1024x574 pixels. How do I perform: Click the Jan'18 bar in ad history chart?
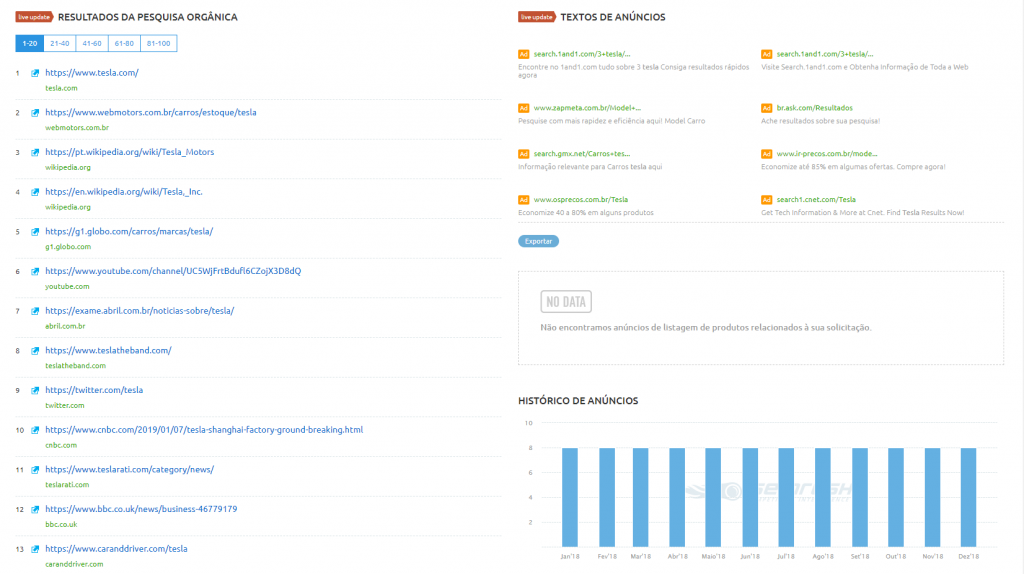tap(570, 498)
